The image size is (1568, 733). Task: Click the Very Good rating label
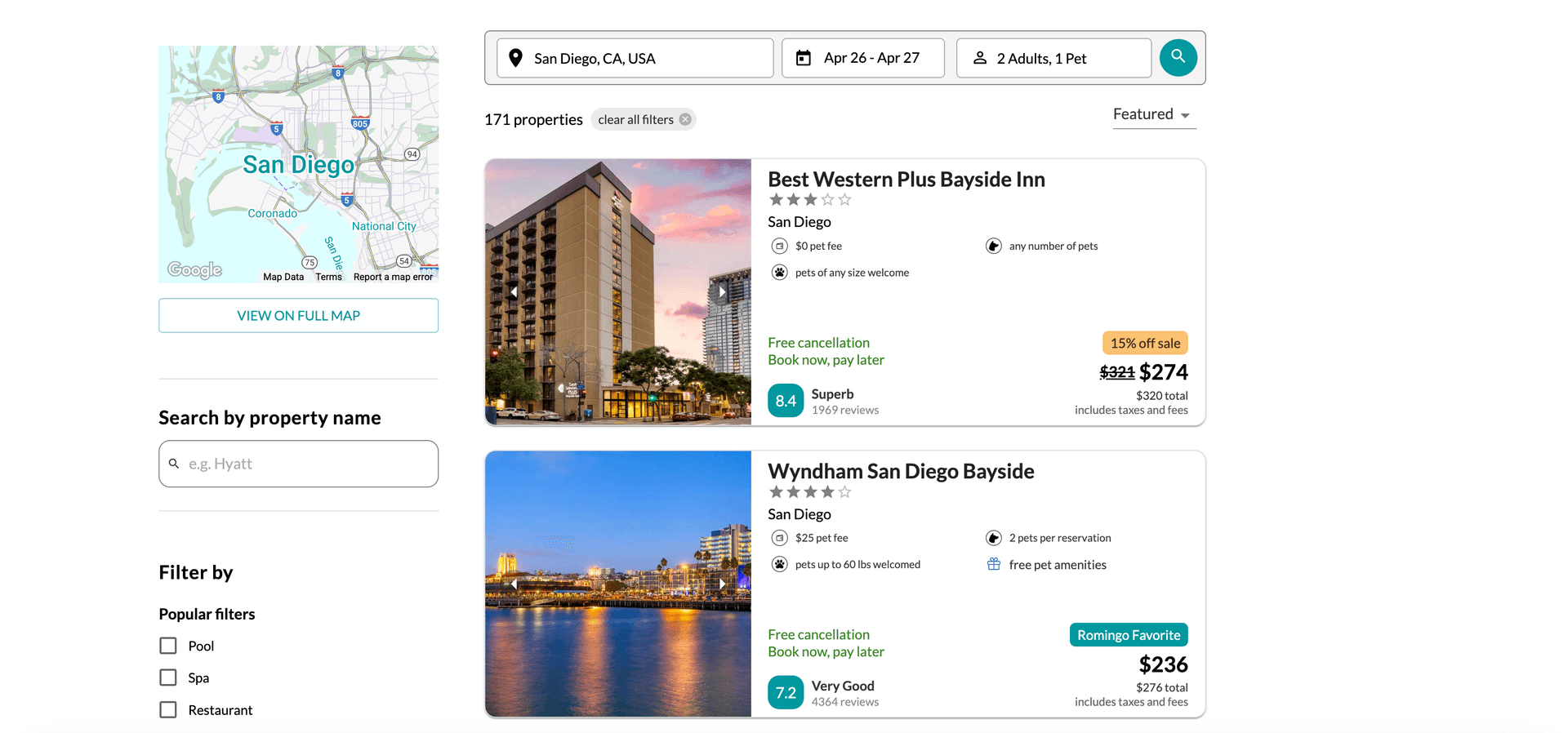(x=843, y=686)
